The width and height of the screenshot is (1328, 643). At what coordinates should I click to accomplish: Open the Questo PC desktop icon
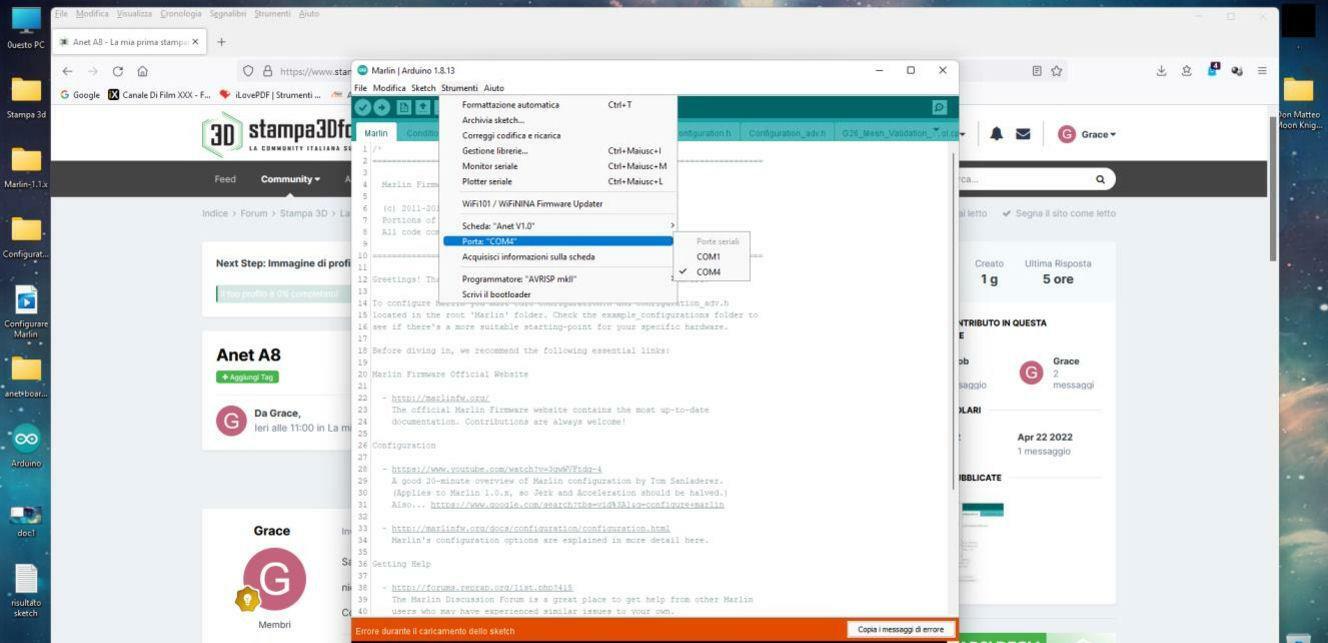click(26, 28)
